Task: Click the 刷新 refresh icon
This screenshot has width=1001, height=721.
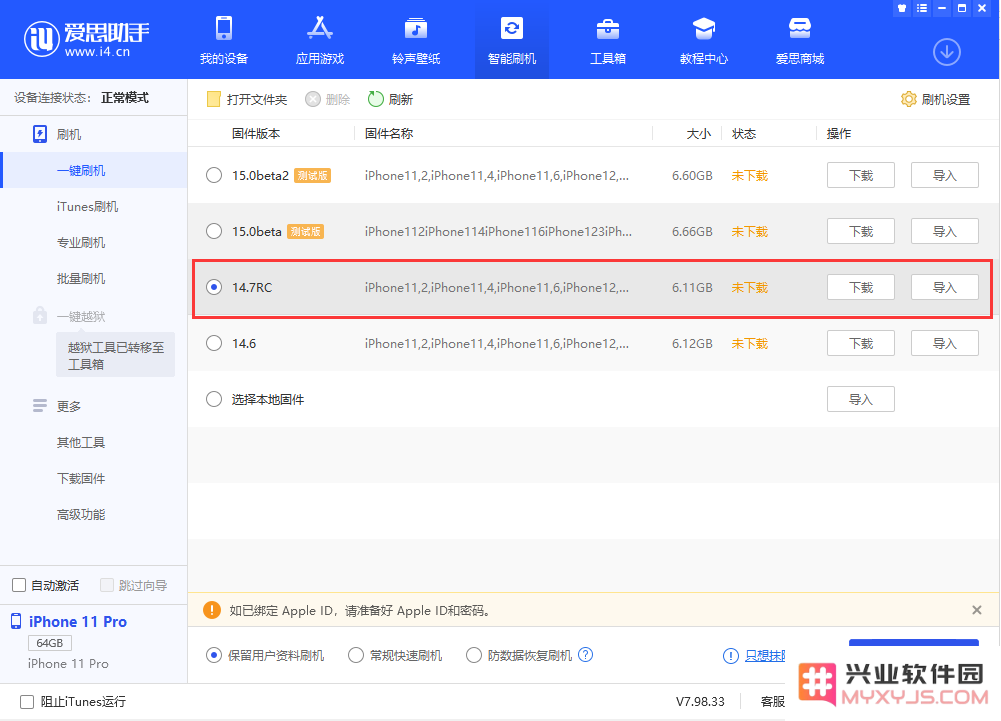Action: (x=375, y=99)
